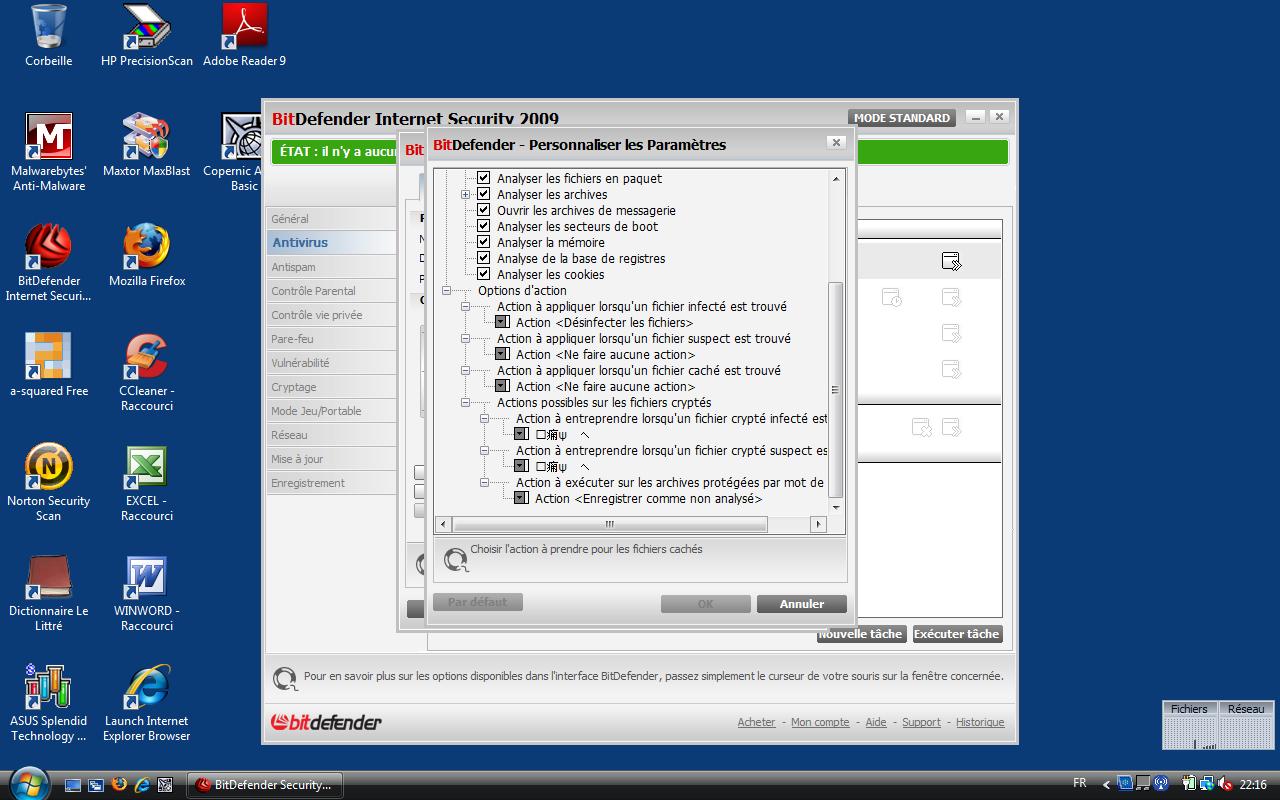Click Fichiers activity gadget panel
The image size is (1280, 800).
1189,725
